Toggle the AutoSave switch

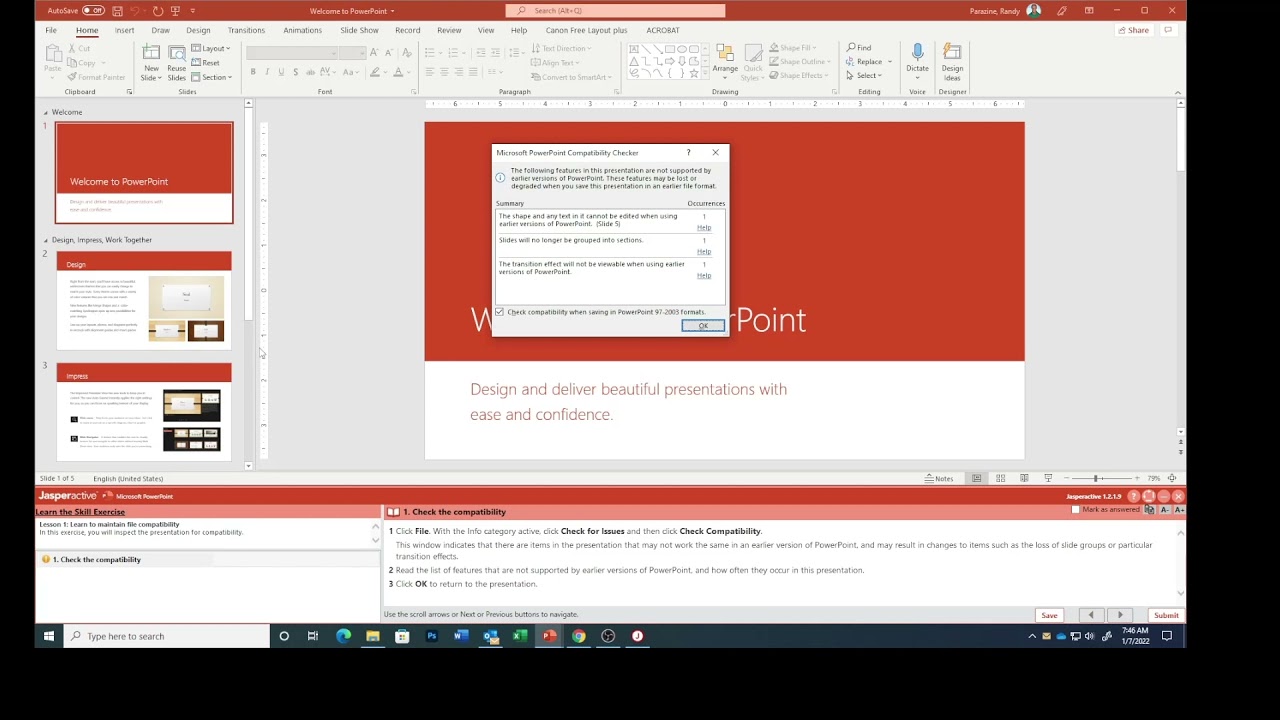[x=93, y=11]
